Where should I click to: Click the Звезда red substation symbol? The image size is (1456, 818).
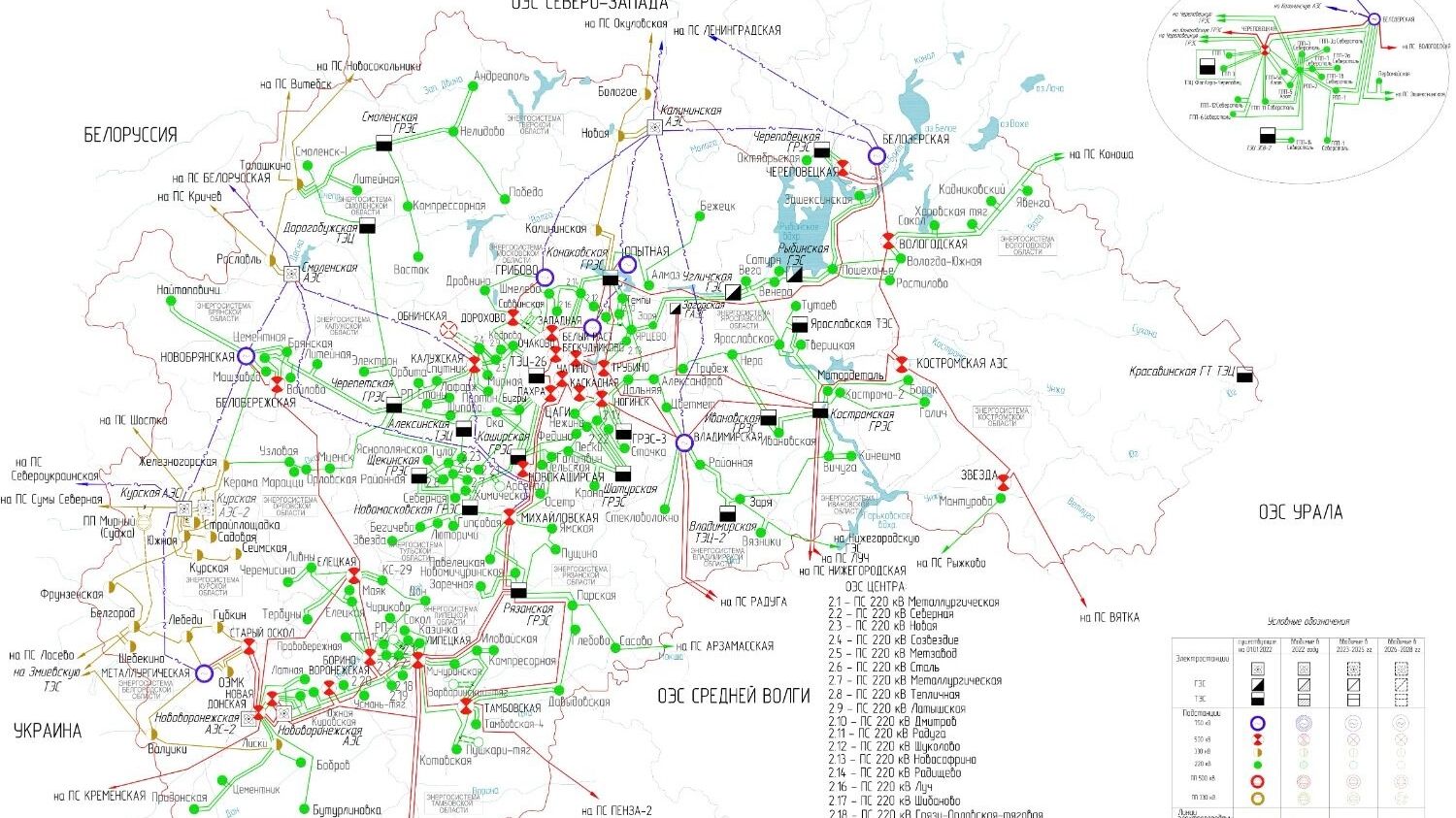click(1005, 480)
